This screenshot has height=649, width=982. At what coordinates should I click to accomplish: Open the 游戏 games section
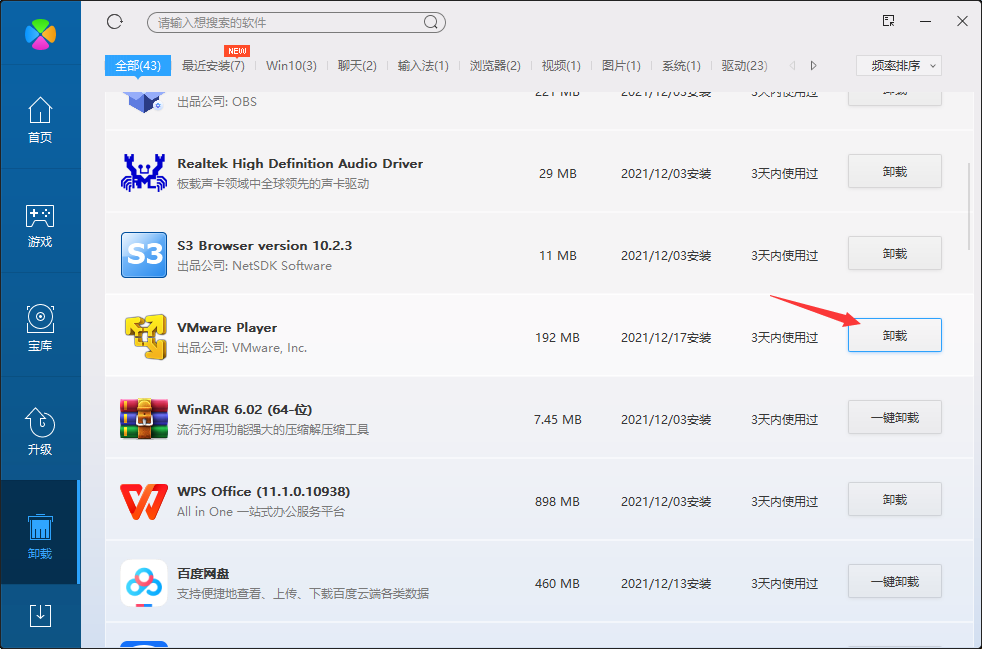pos(40,226)
